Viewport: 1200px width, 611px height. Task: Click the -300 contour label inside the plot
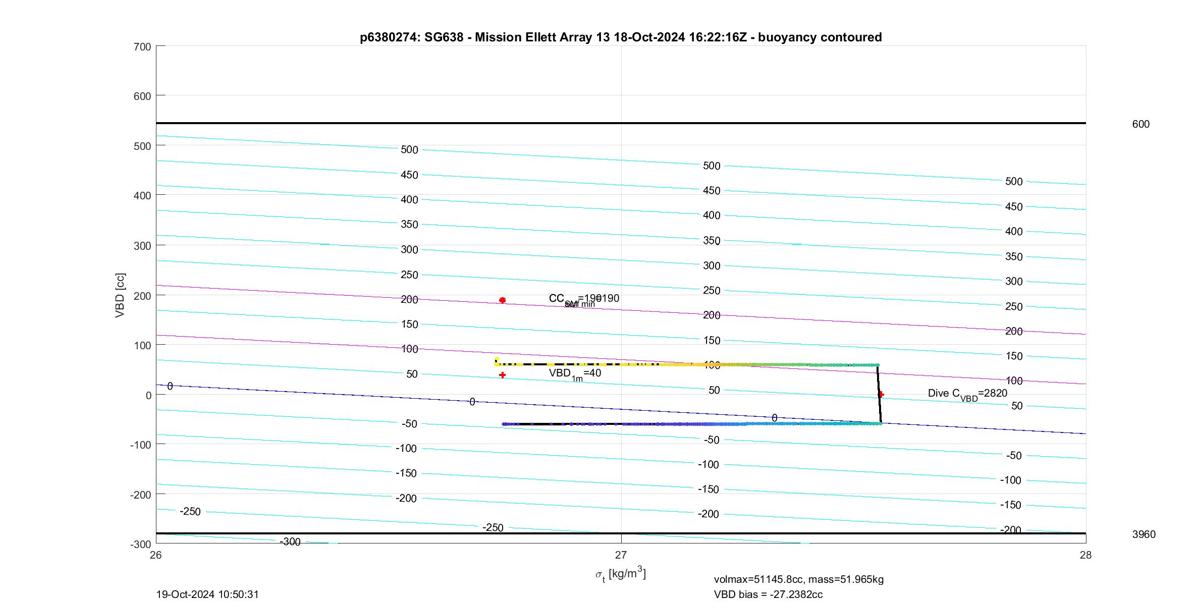(290, 542)
